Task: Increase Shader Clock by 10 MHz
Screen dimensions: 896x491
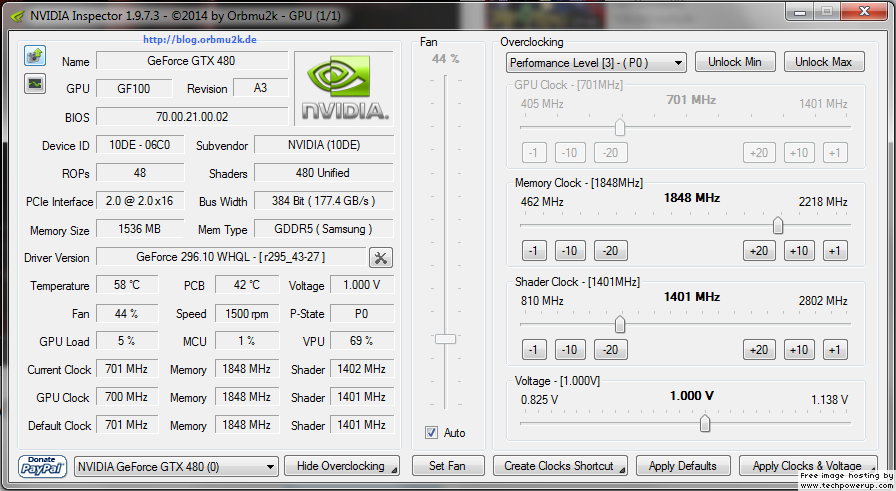Action: pyautogui.click(x=799, y=349)
